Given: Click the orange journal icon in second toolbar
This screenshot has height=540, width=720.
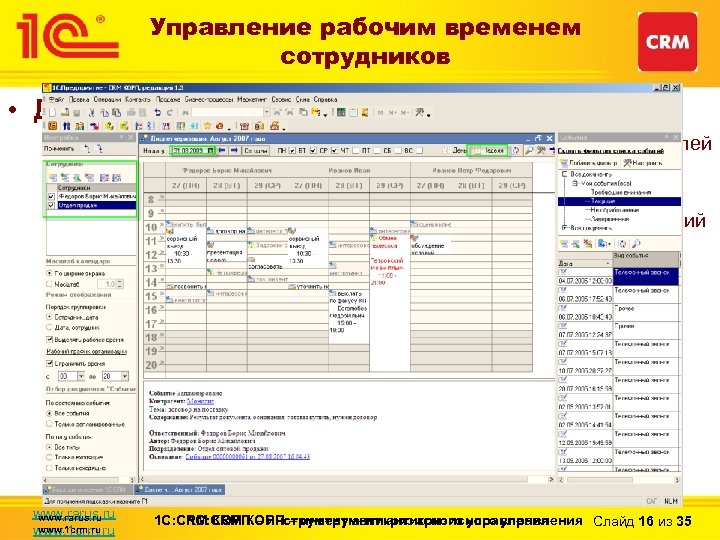Looking at the screenshot, I should (x=52, y=126).
